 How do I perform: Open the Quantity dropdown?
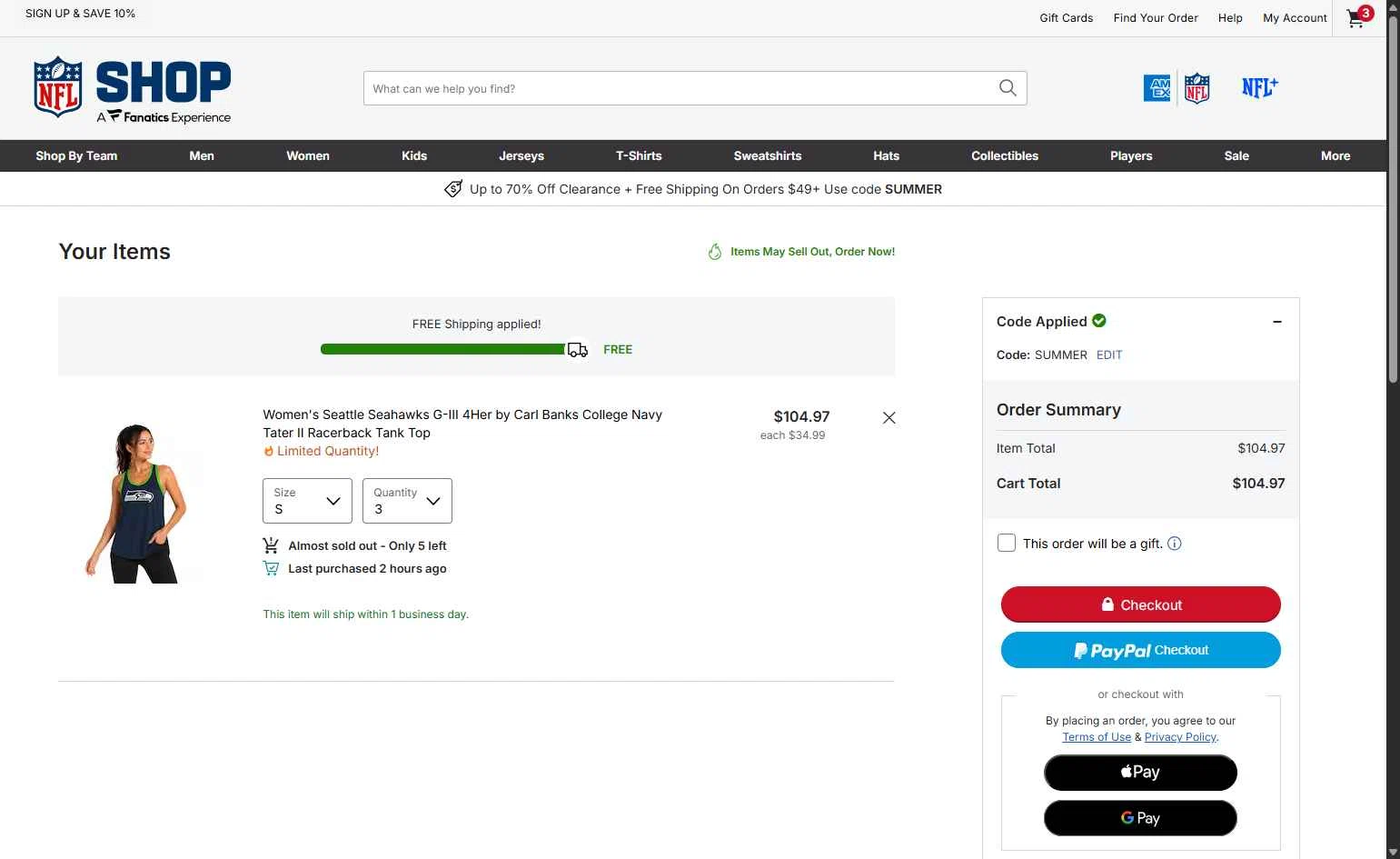(407, 501)
